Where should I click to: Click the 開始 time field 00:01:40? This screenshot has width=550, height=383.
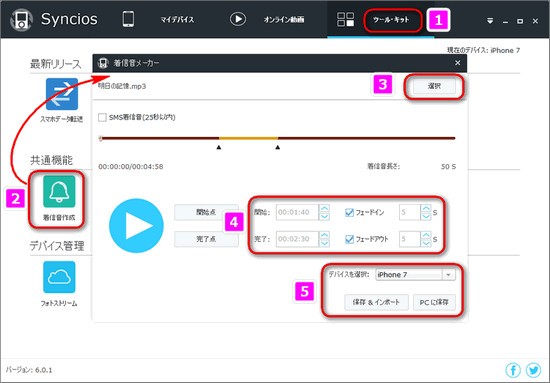point(297,212)
